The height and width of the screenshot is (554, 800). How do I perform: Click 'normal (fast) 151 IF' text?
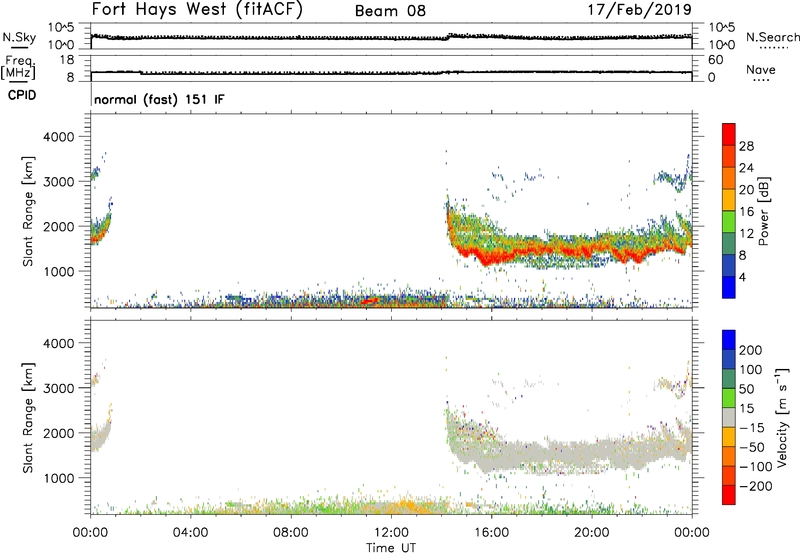(159, 99)
